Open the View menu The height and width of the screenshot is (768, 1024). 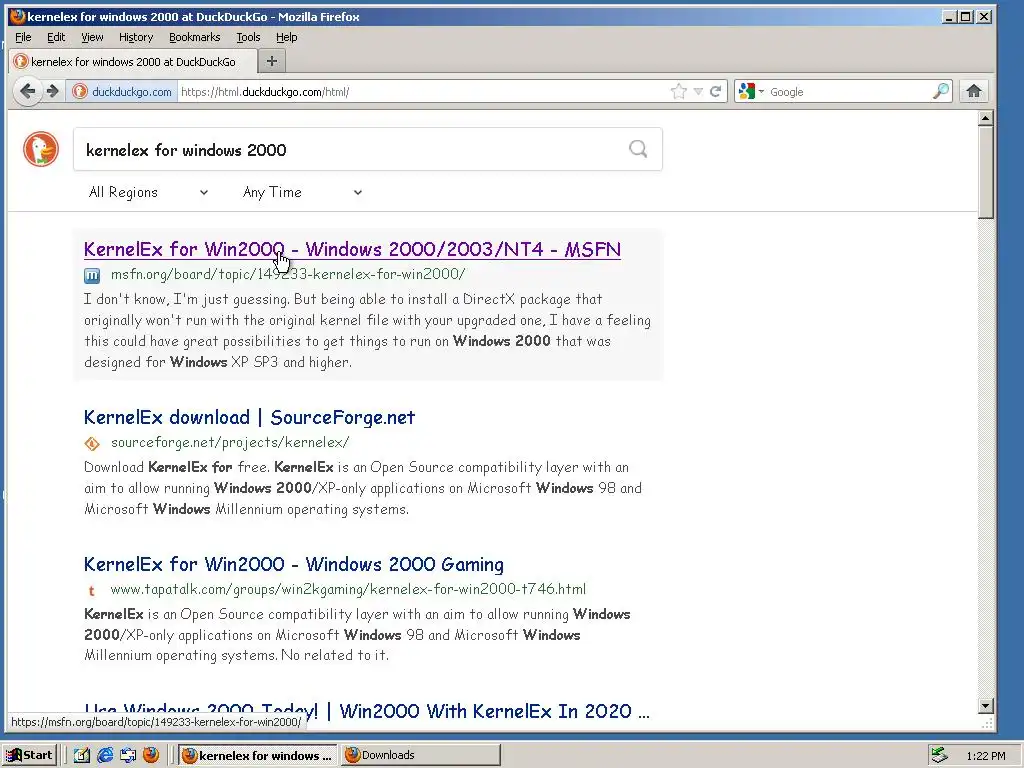92,37
